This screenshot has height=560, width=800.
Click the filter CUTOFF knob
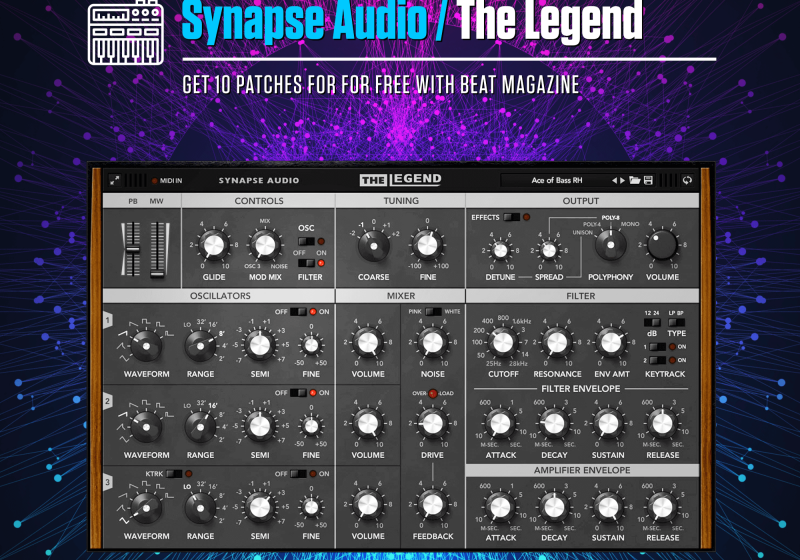coord(503,343)
